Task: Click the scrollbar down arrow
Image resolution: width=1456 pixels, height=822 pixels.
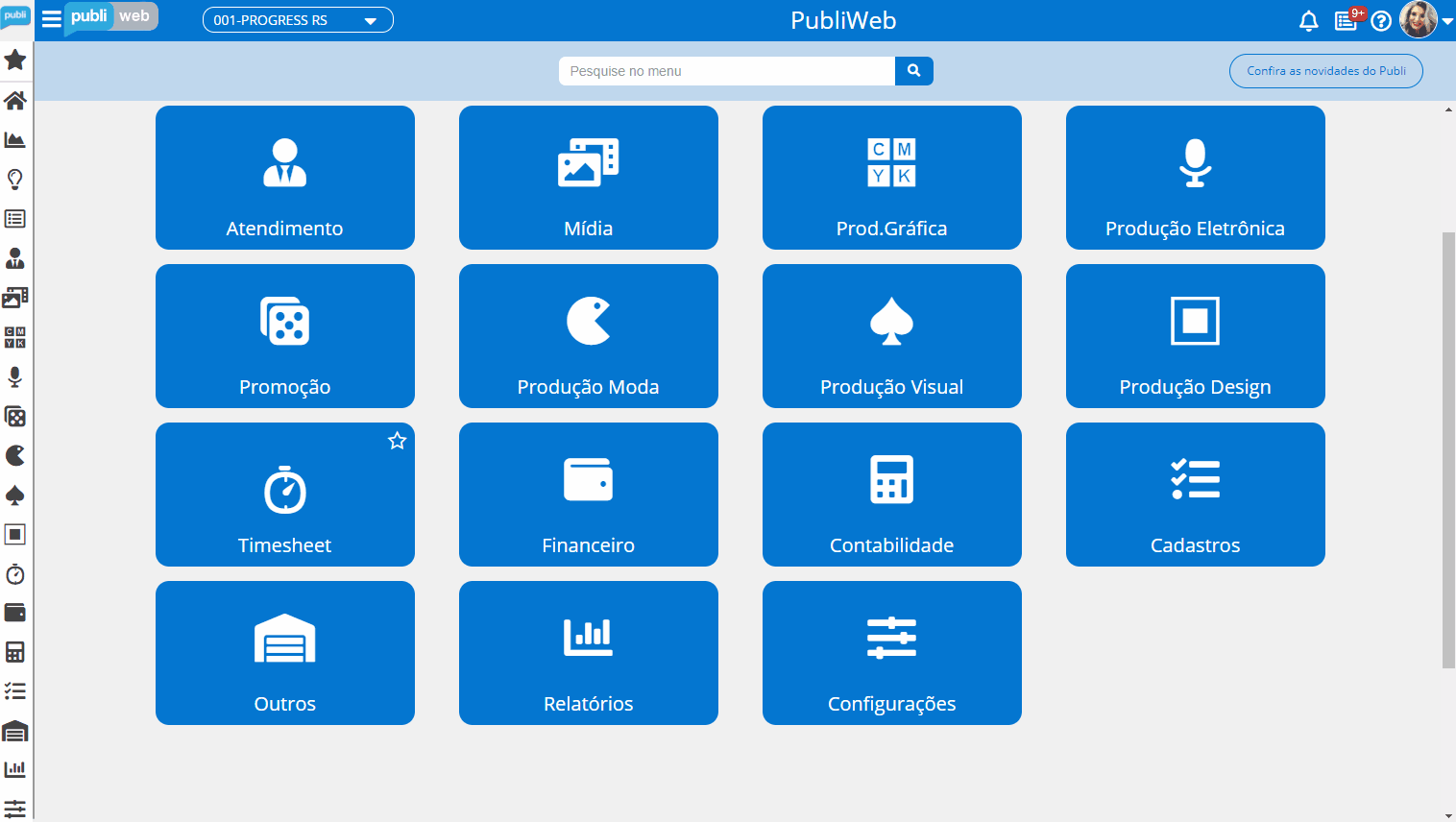Action: tap(1448, 815)
